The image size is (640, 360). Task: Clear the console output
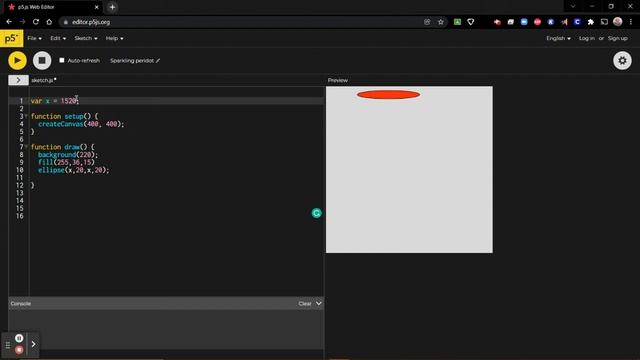[304, 304]
